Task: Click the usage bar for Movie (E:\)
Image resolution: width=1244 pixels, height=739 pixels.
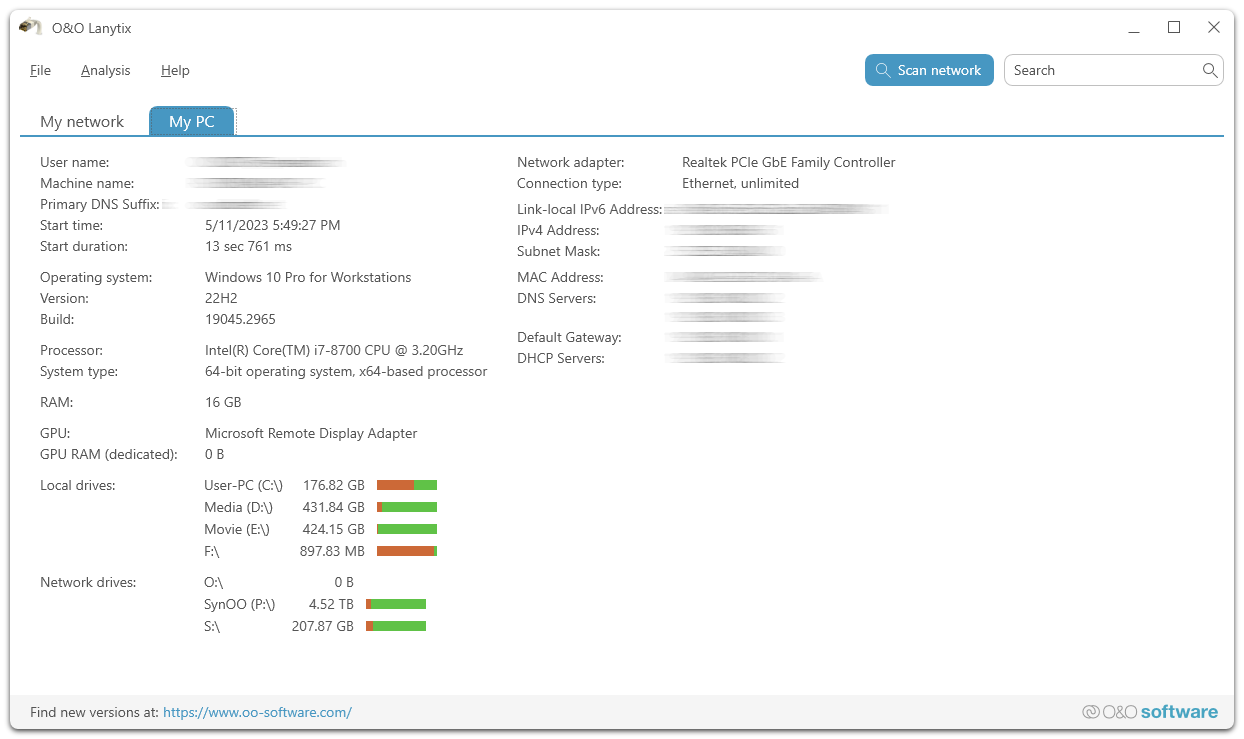Action: (x=407, y=529)
